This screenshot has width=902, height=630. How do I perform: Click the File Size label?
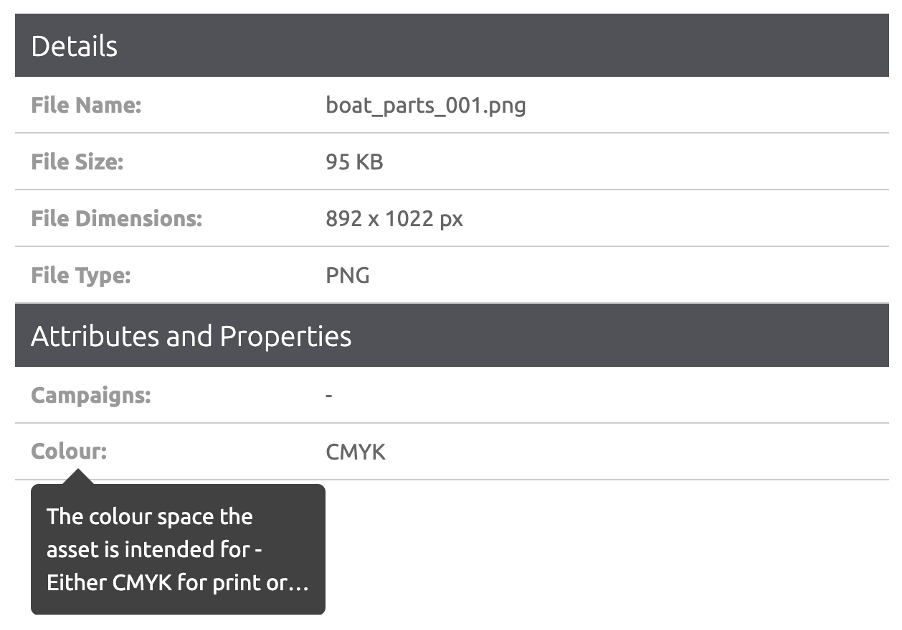(x=77, y=162)
